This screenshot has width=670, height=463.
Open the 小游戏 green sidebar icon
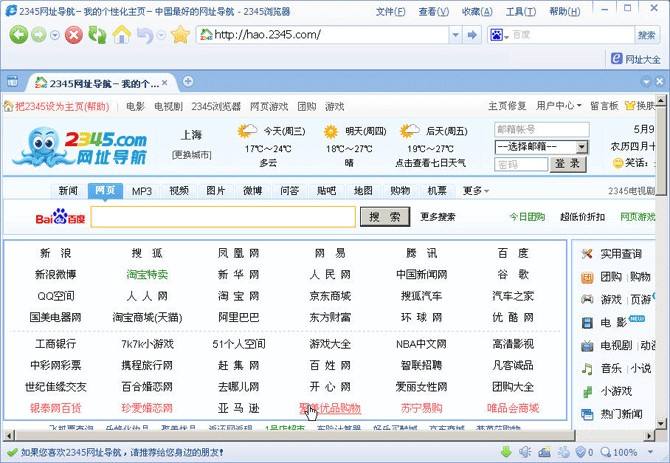[x=587, y=391]
